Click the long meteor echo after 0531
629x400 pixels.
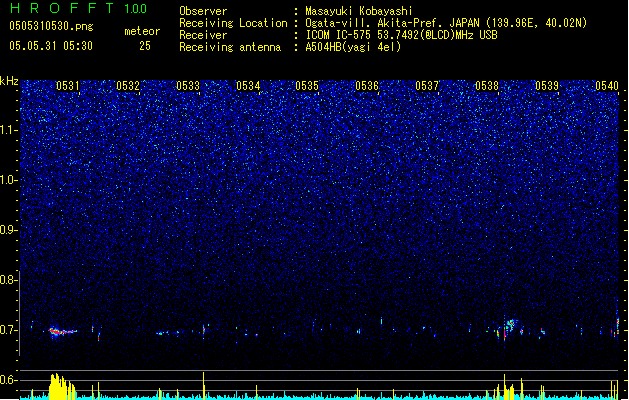pos(63,332)
